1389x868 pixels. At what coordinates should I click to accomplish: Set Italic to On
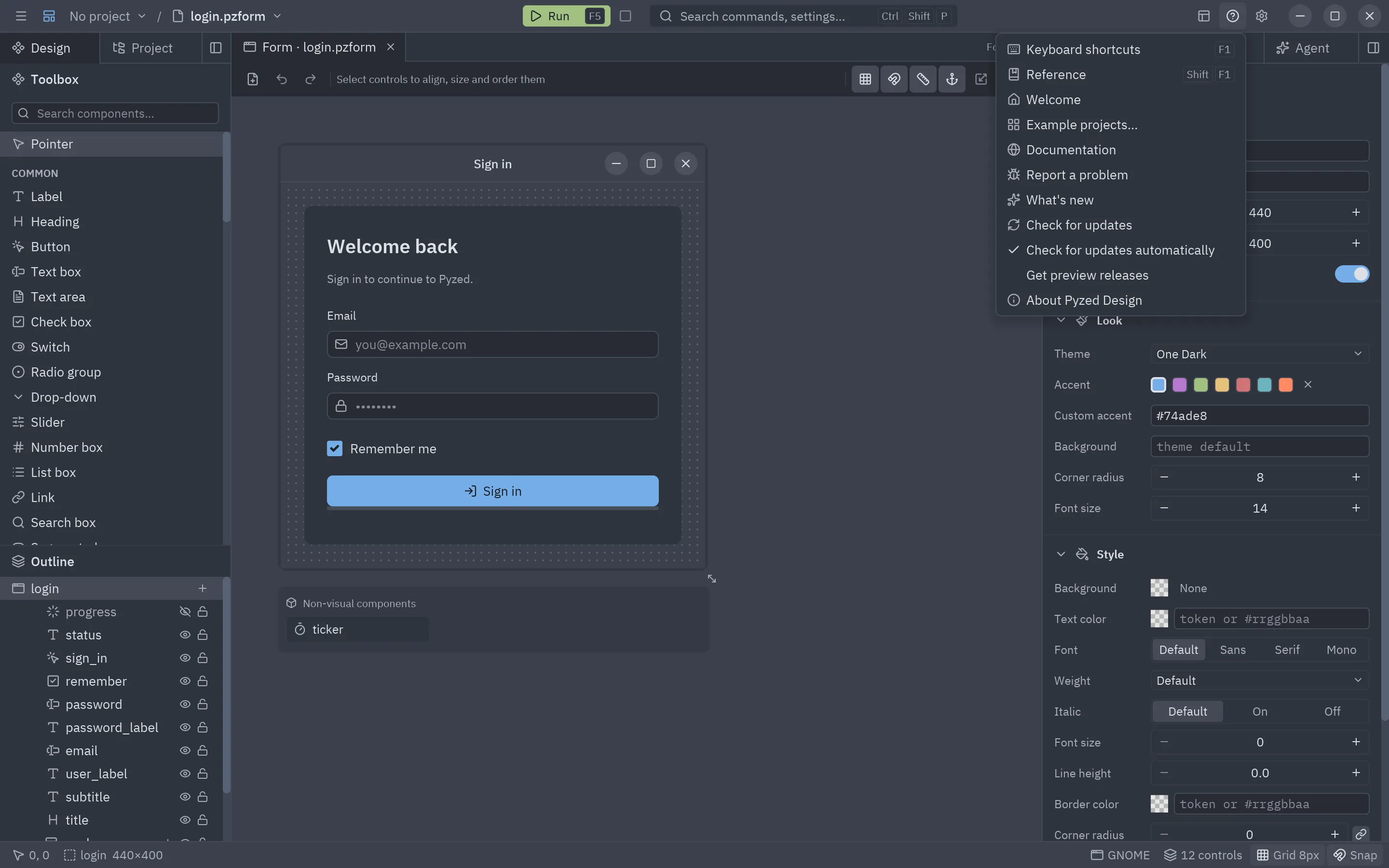coord(1260,712)
